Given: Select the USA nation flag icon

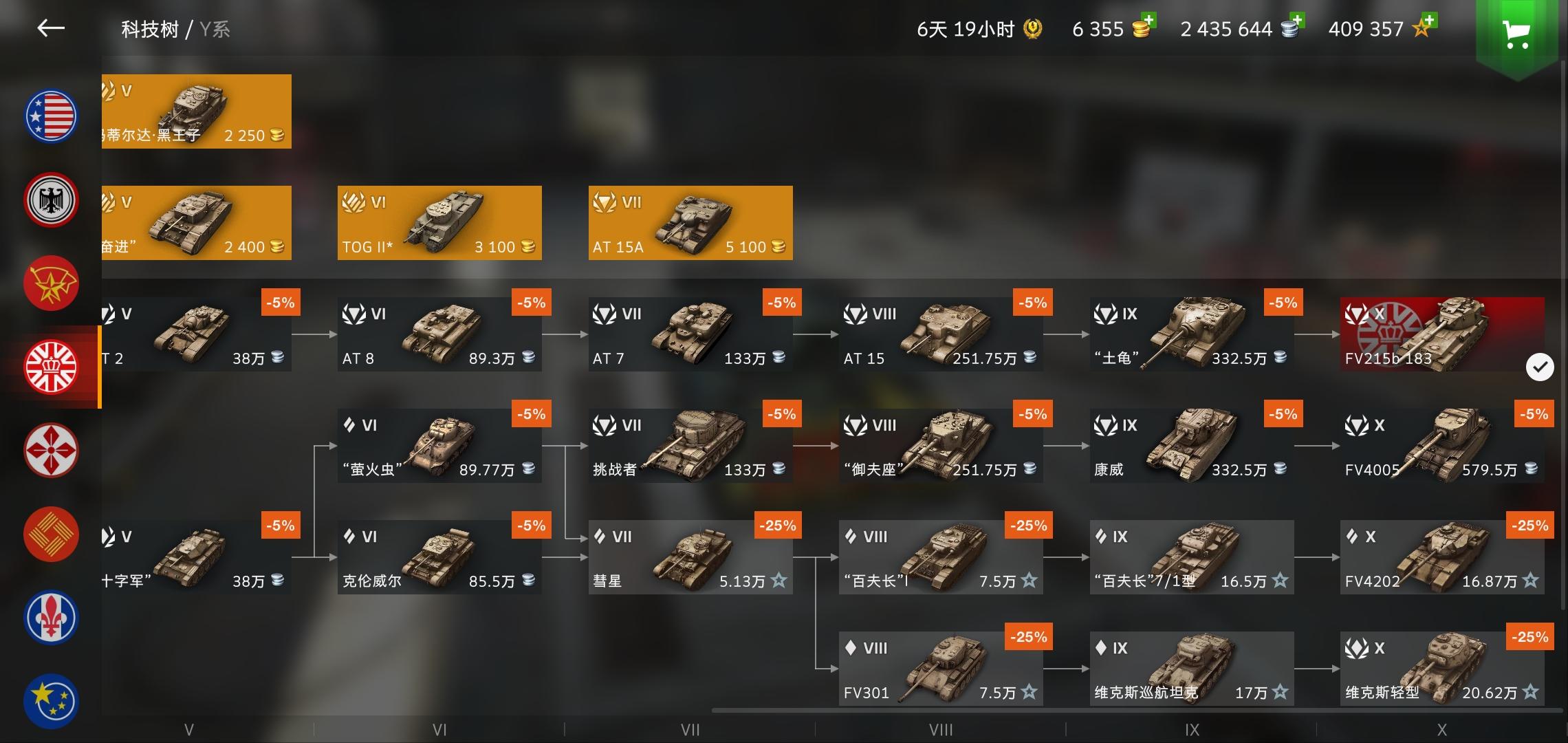Looking at the screenshot, I should (51, 116).
